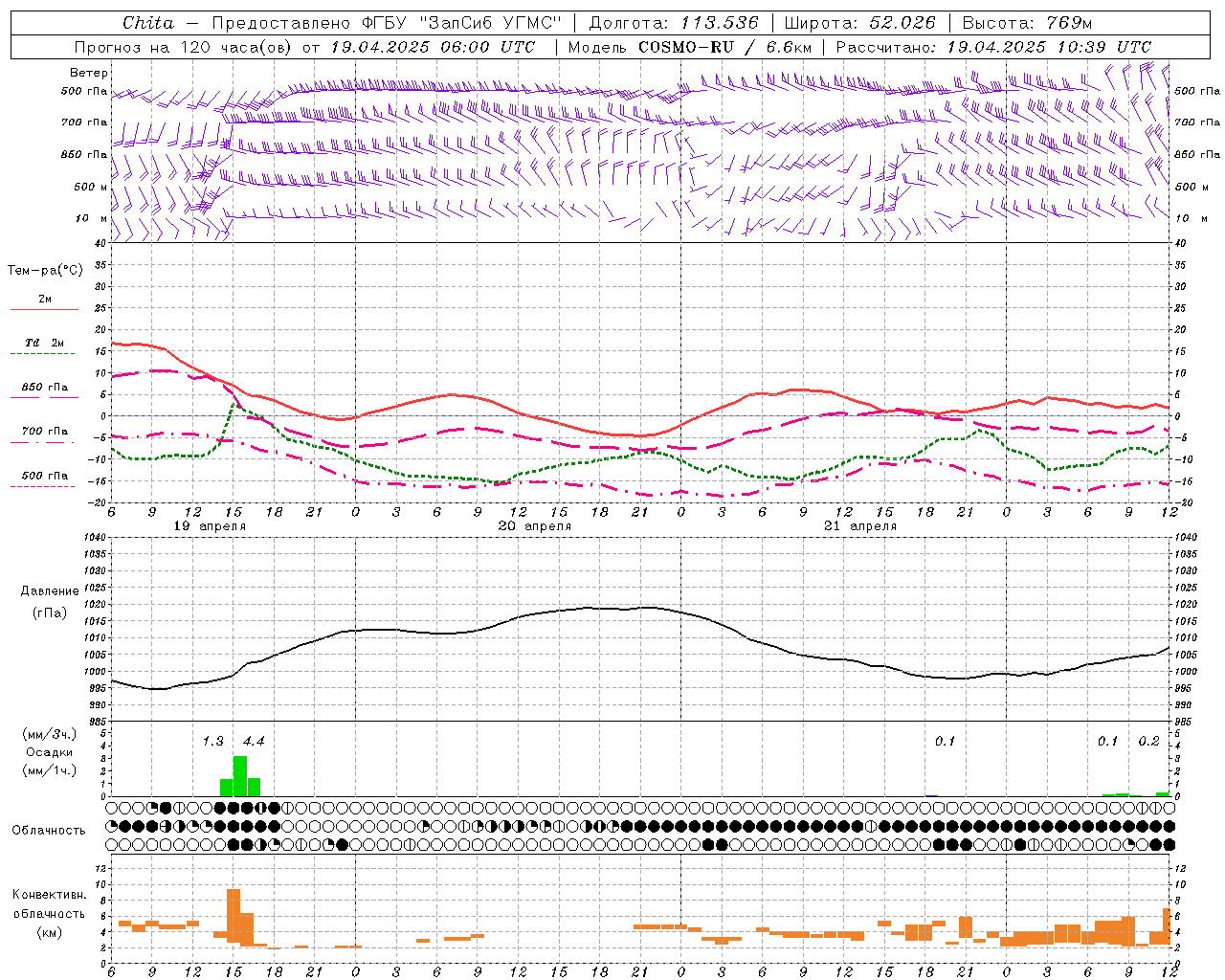Click the '2м' temperature legend entry
The height and width of the screenshot is (980, 1225).
(45, 300)
